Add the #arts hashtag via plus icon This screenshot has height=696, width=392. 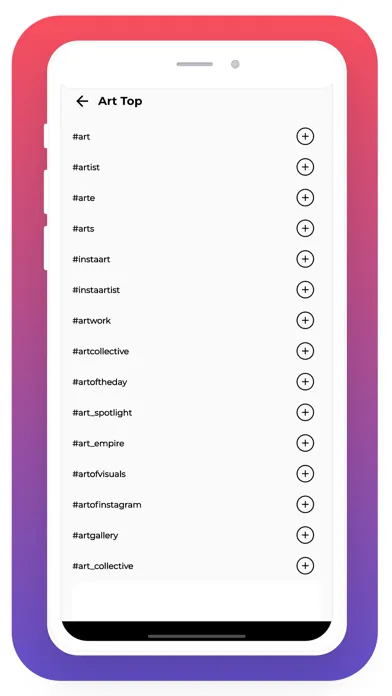(x=305, y=228)
